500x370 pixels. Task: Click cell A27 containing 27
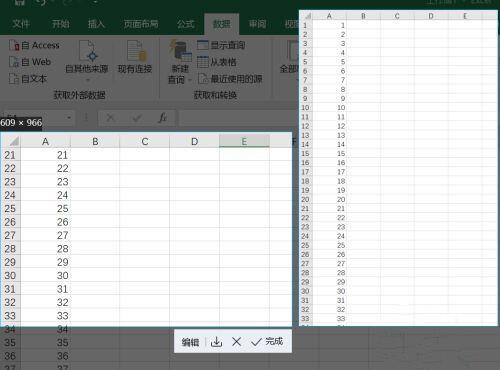click(x=45, y=235)
